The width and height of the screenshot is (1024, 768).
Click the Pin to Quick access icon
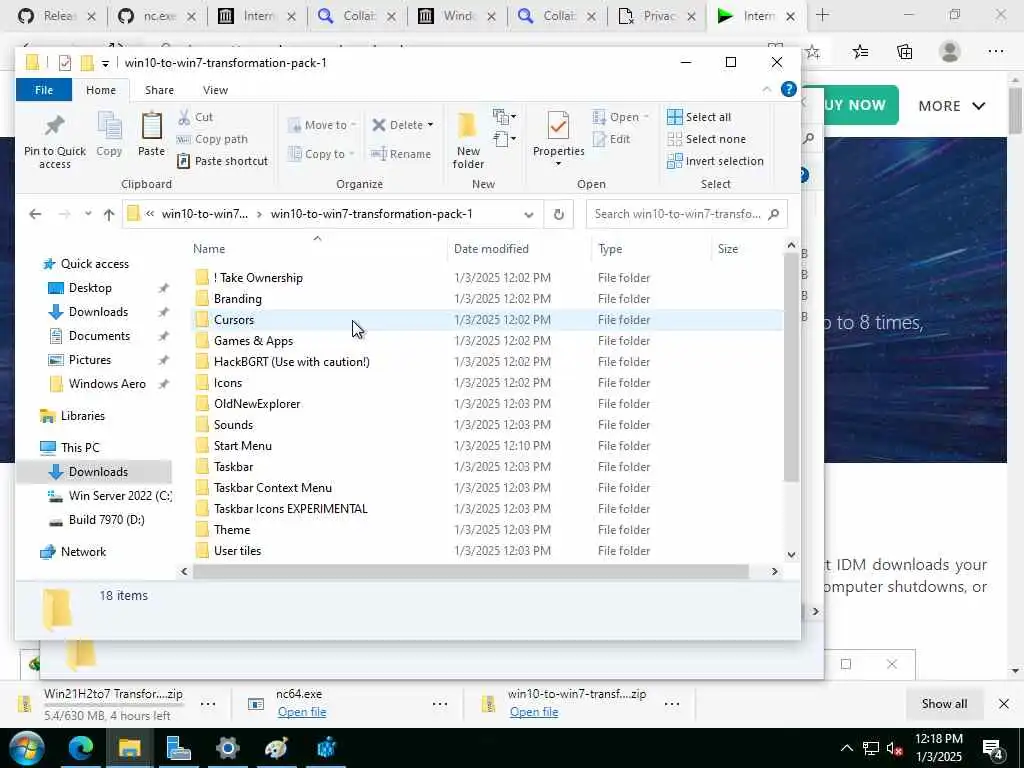(55, 127)
